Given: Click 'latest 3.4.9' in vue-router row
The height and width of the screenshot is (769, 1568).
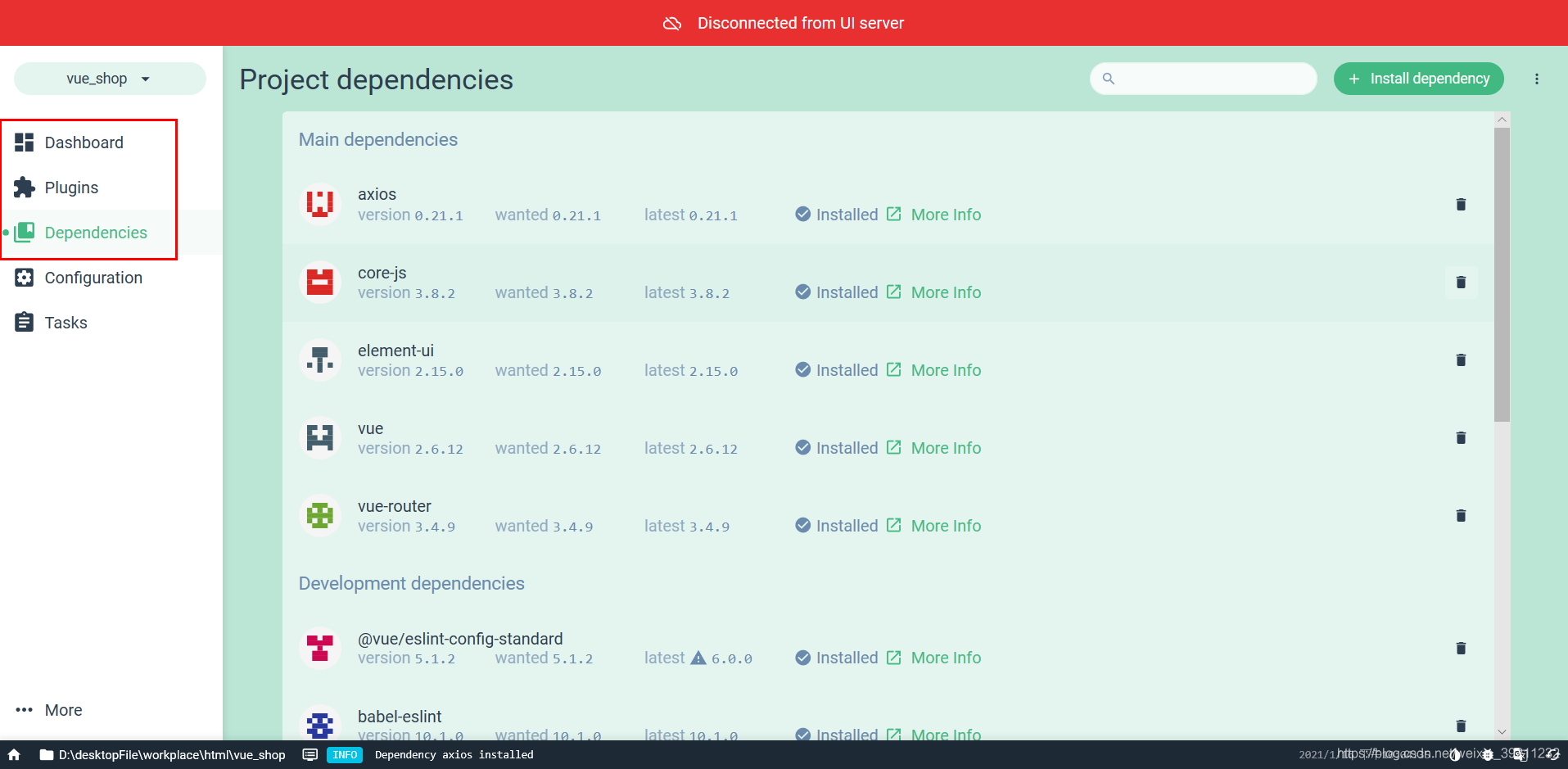Looking at the screenshot, I should pos(687,526).
